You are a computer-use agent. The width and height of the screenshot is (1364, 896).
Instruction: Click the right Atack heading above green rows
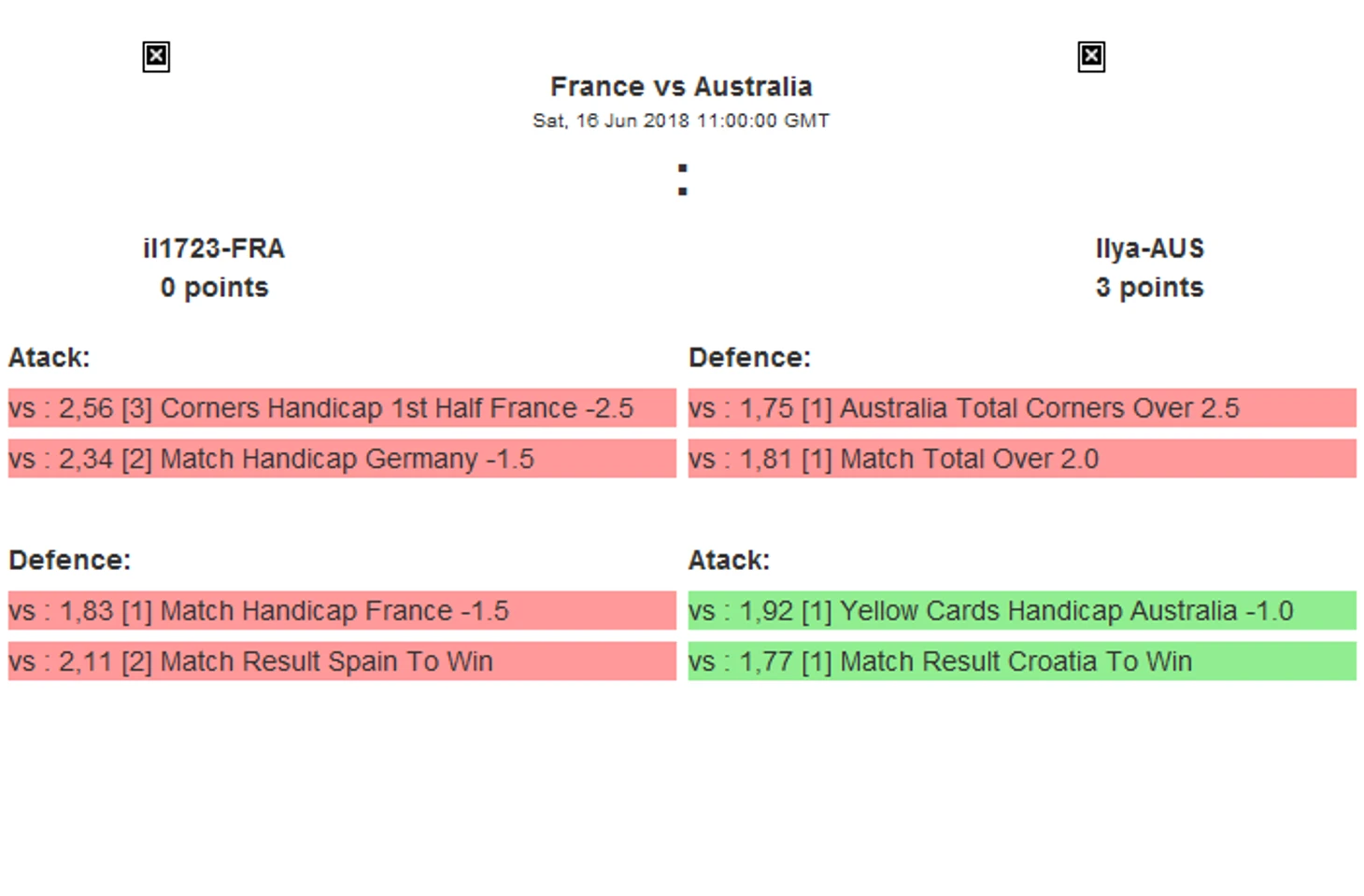point(729,561)
